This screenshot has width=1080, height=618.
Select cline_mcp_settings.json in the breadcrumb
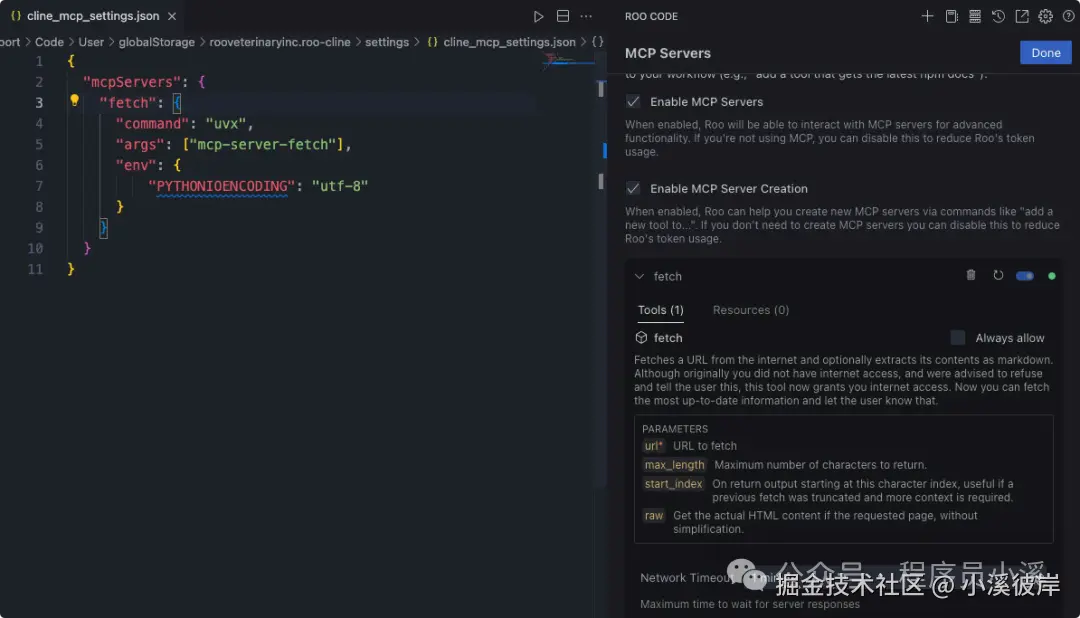point(509,42)
